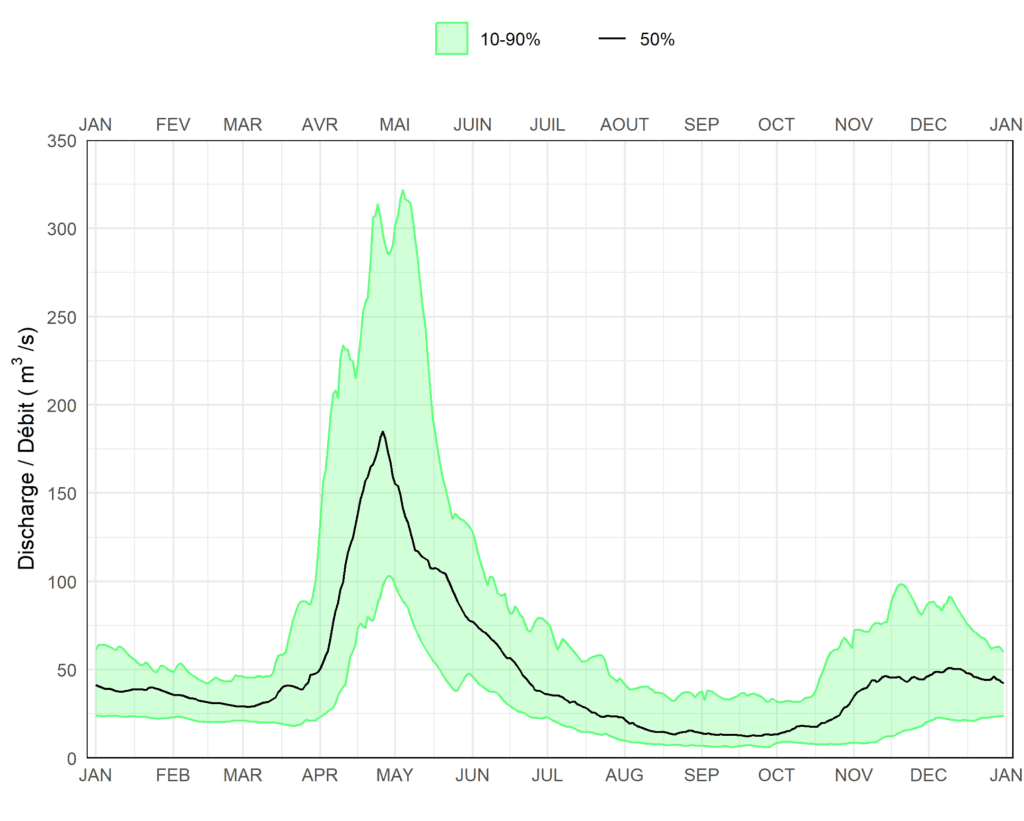The height and width of the screenshot is (821, 1024).
Task: Click the AVR month label
Action: point(320,125)
